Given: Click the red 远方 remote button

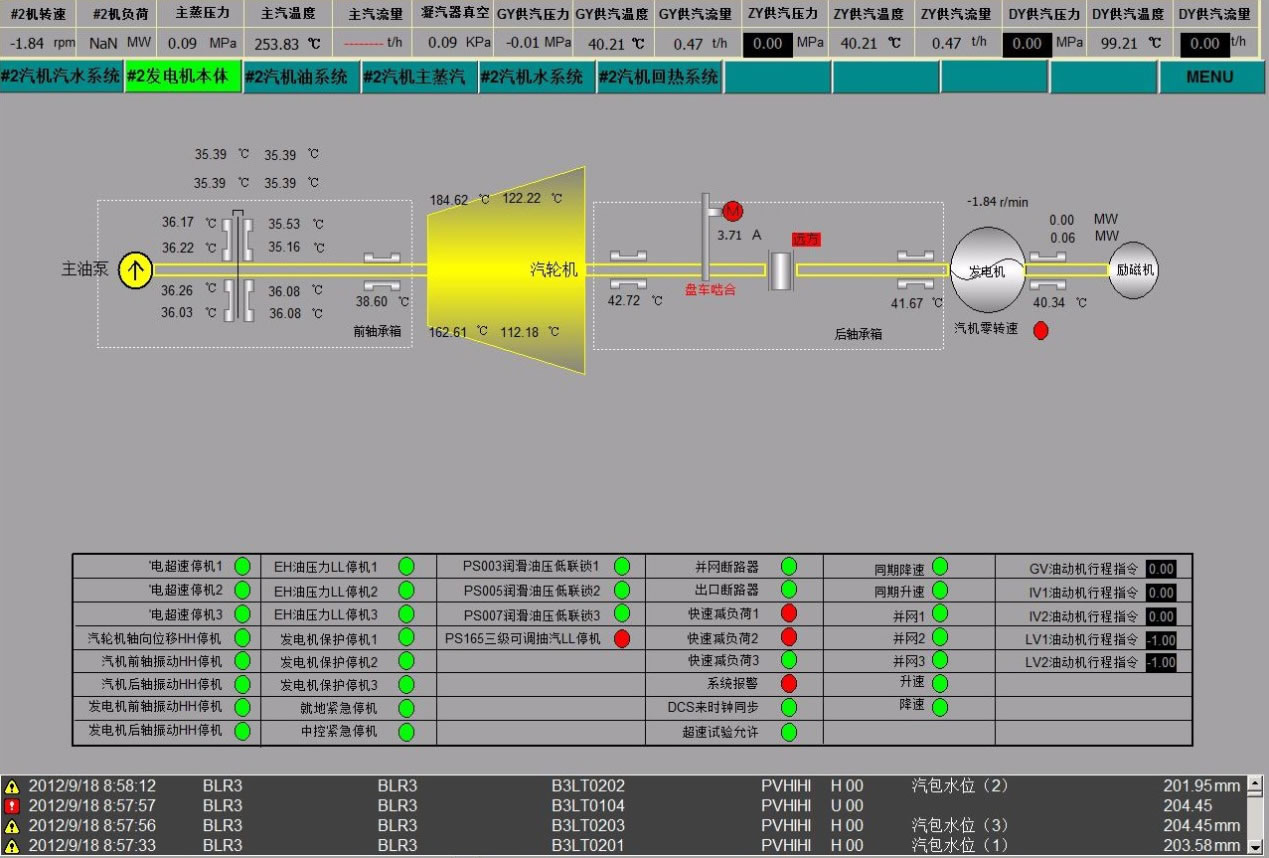Looking at the screenshot, I should pyautogui.click(x=805, y=239).
